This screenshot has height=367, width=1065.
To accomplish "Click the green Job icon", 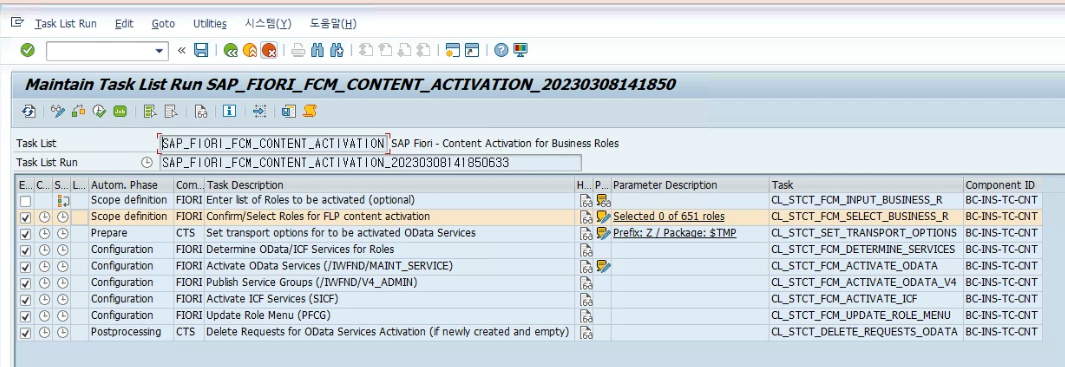I will click(x=120, y=111).
